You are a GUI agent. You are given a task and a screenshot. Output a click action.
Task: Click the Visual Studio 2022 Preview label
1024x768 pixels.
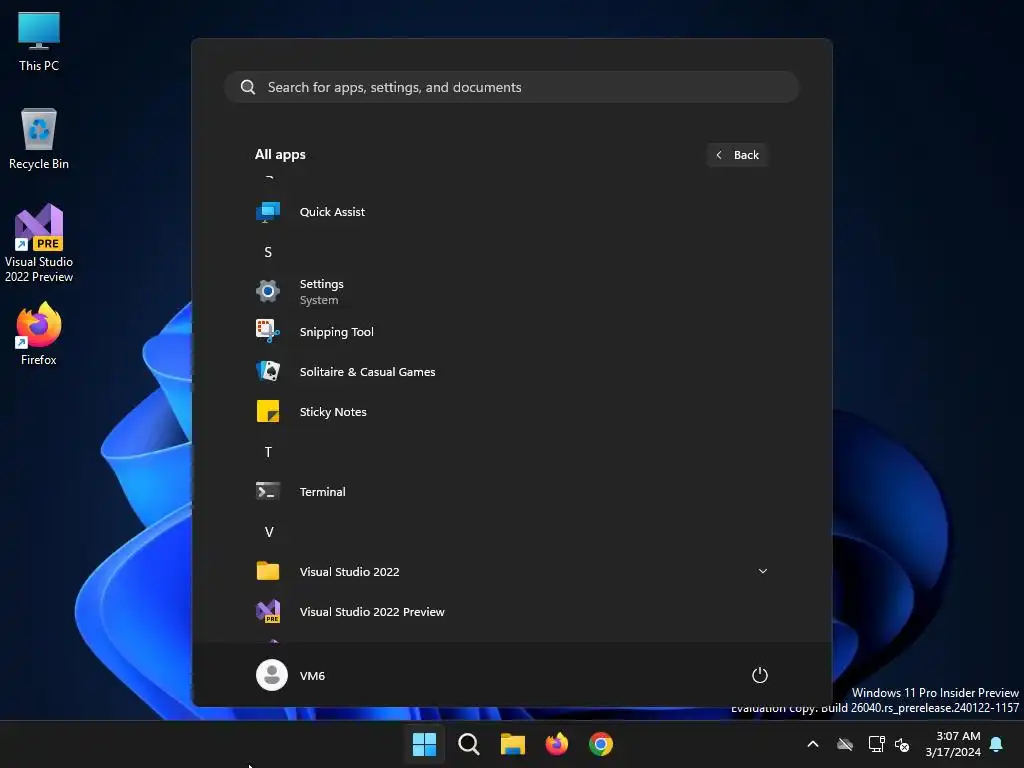[x=372, y=612]
